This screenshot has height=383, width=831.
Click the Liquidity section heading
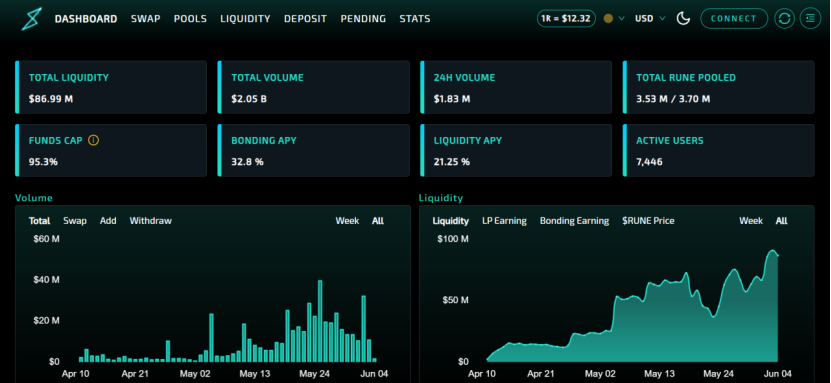point(441,198)
